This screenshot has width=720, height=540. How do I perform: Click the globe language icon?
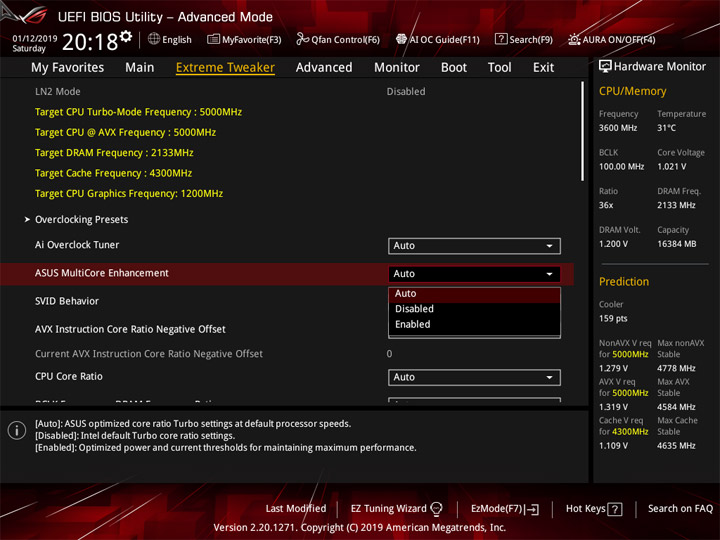[x=154, y=39]
